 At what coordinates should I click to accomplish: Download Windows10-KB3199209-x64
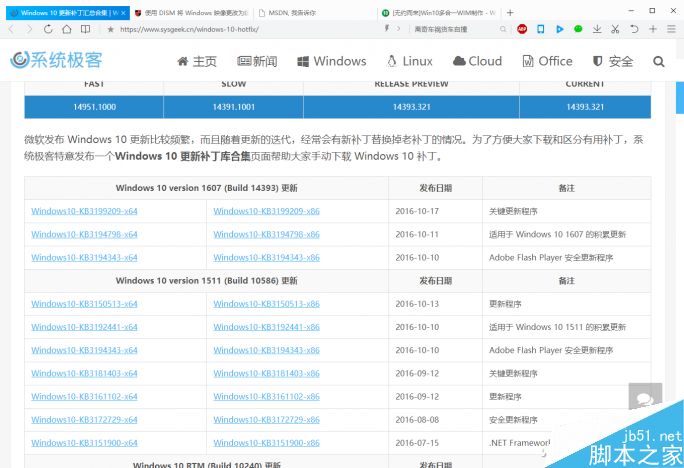click(x=84, y=211)
